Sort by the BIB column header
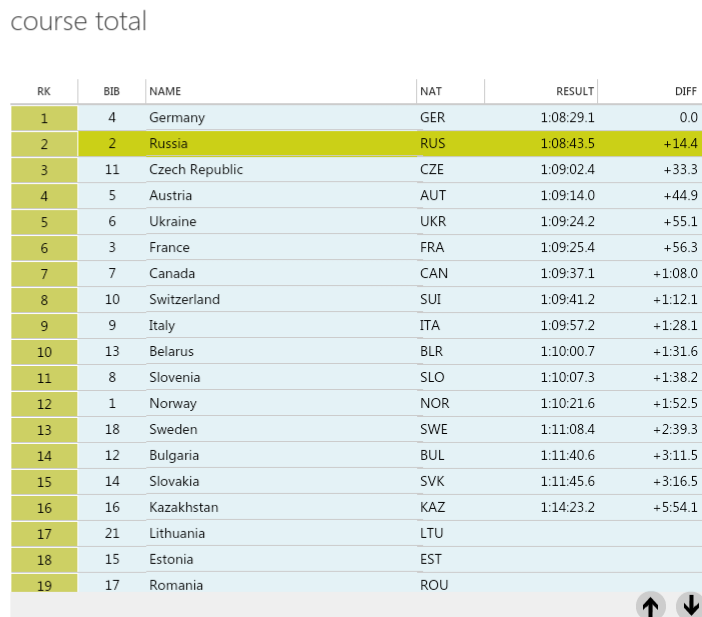702x617 pixels. pyautogui.click(x=111, y=91)
